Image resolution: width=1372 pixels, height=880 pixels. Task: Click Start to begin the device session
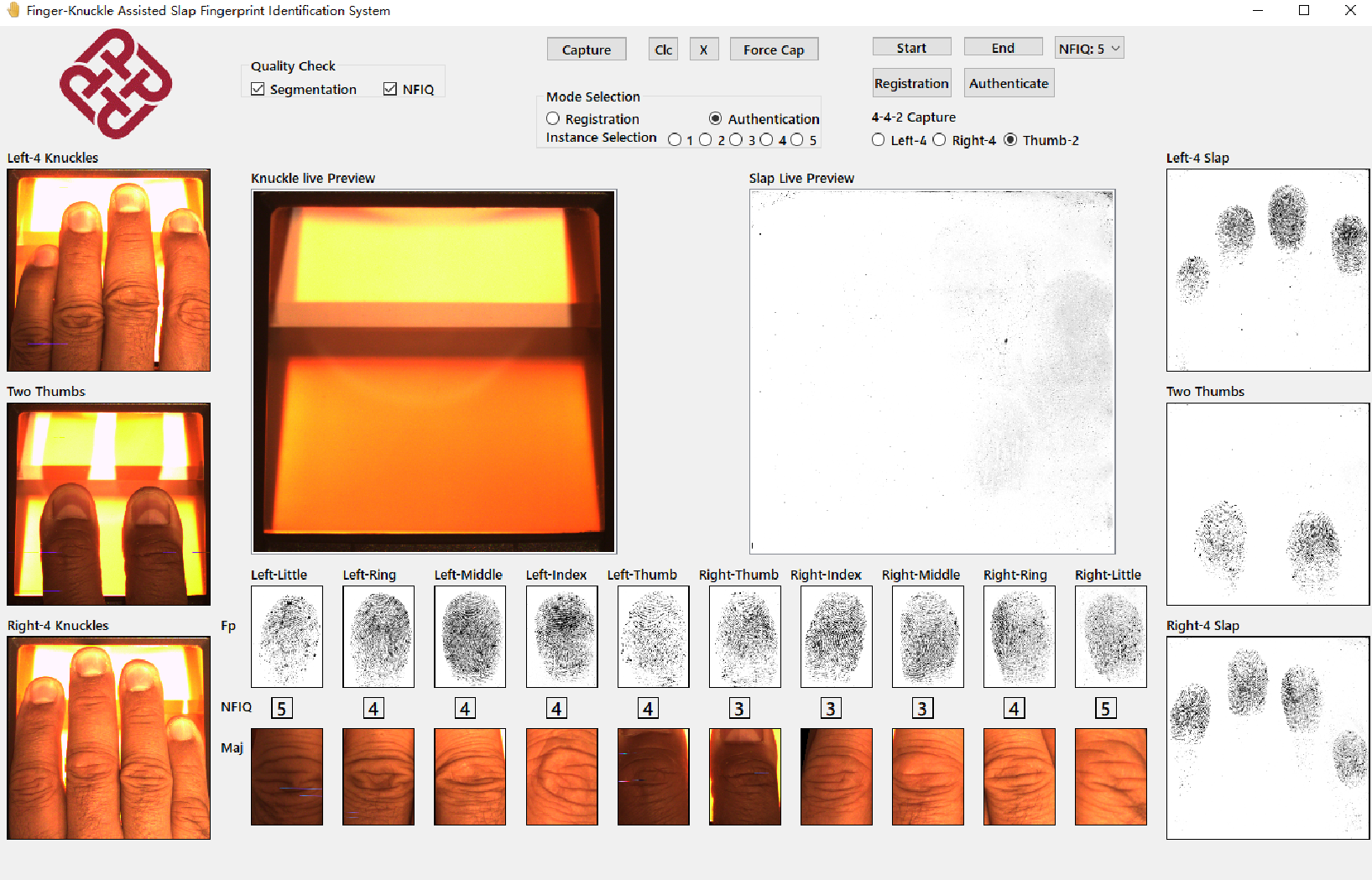tap(911, 47)
